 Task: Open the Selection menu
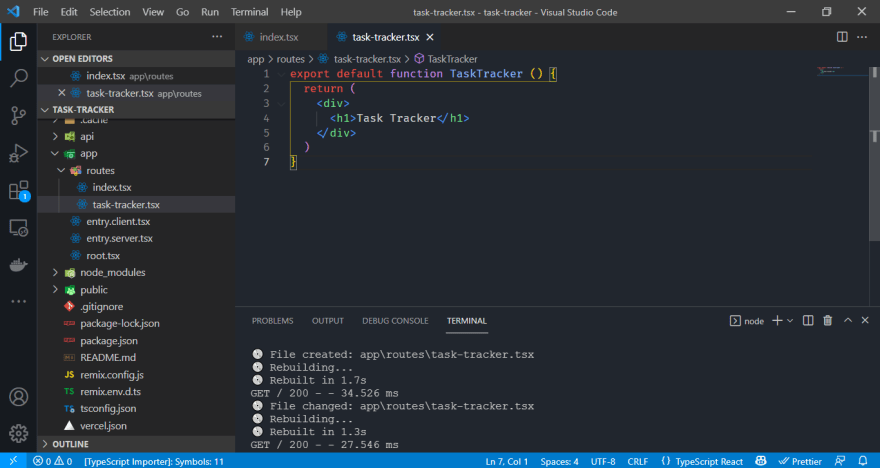click(x=110, y=12)
